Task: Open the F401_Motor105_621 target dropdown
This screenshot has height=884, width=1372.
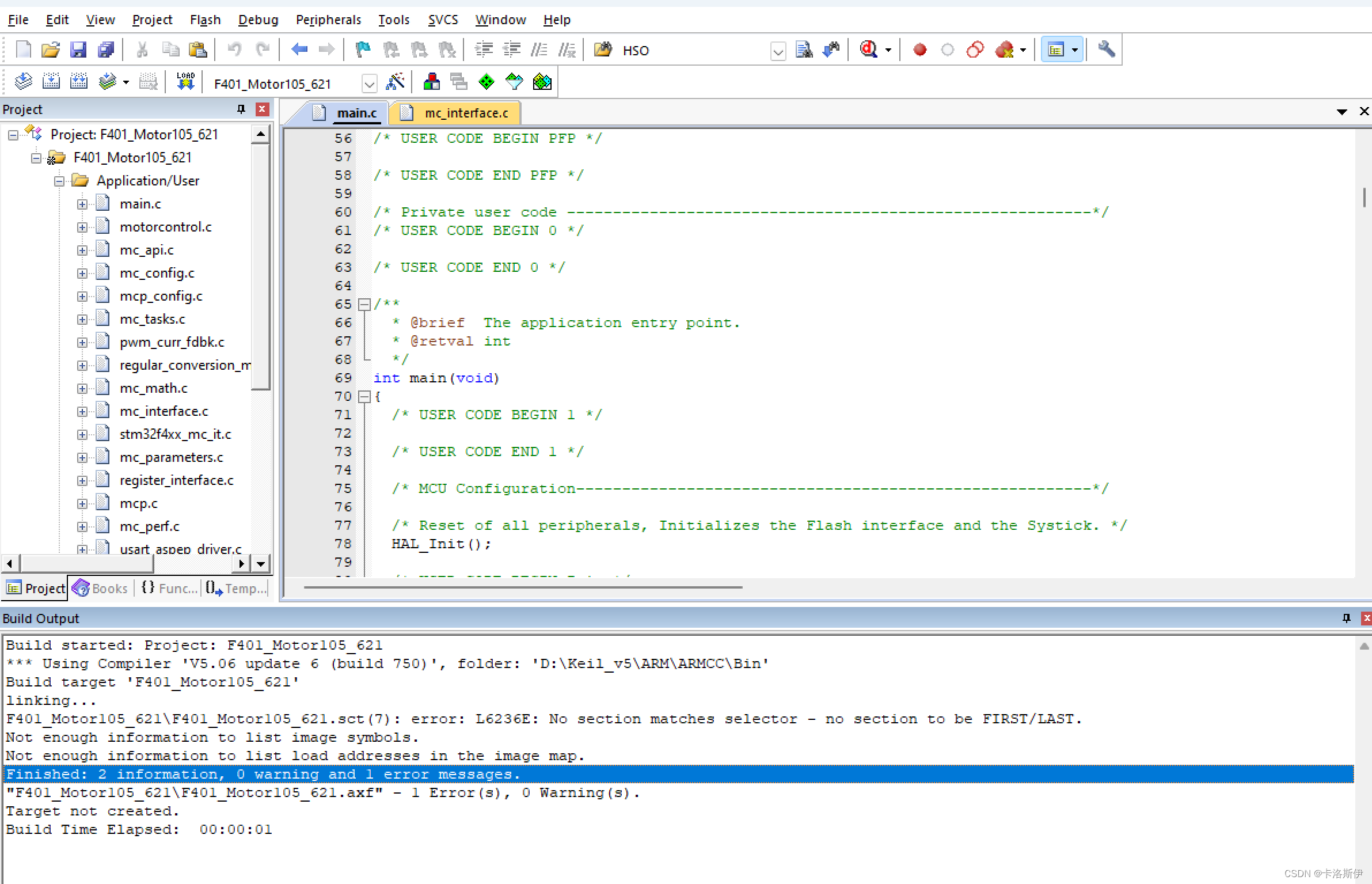Action: click(x=369, y=84)
